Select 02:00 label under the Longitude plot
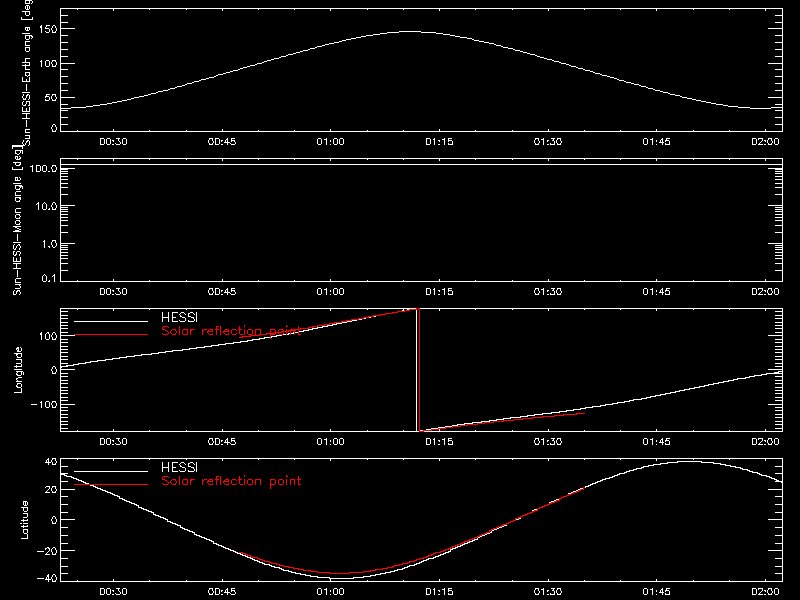 coord(765,441)
